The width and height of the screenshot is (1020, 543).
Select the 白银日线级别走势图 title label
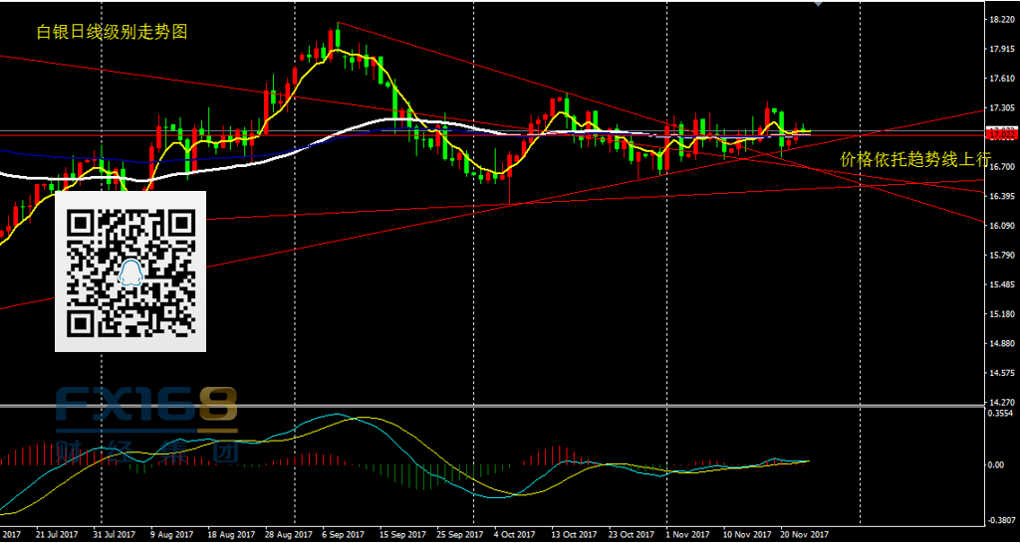click(112, 32)
